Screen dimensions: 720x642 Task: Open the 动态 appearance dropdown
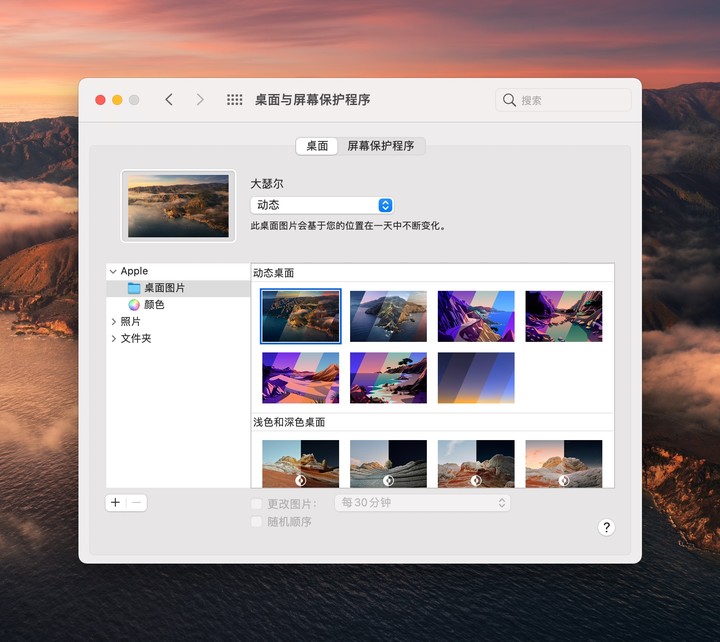322,205
